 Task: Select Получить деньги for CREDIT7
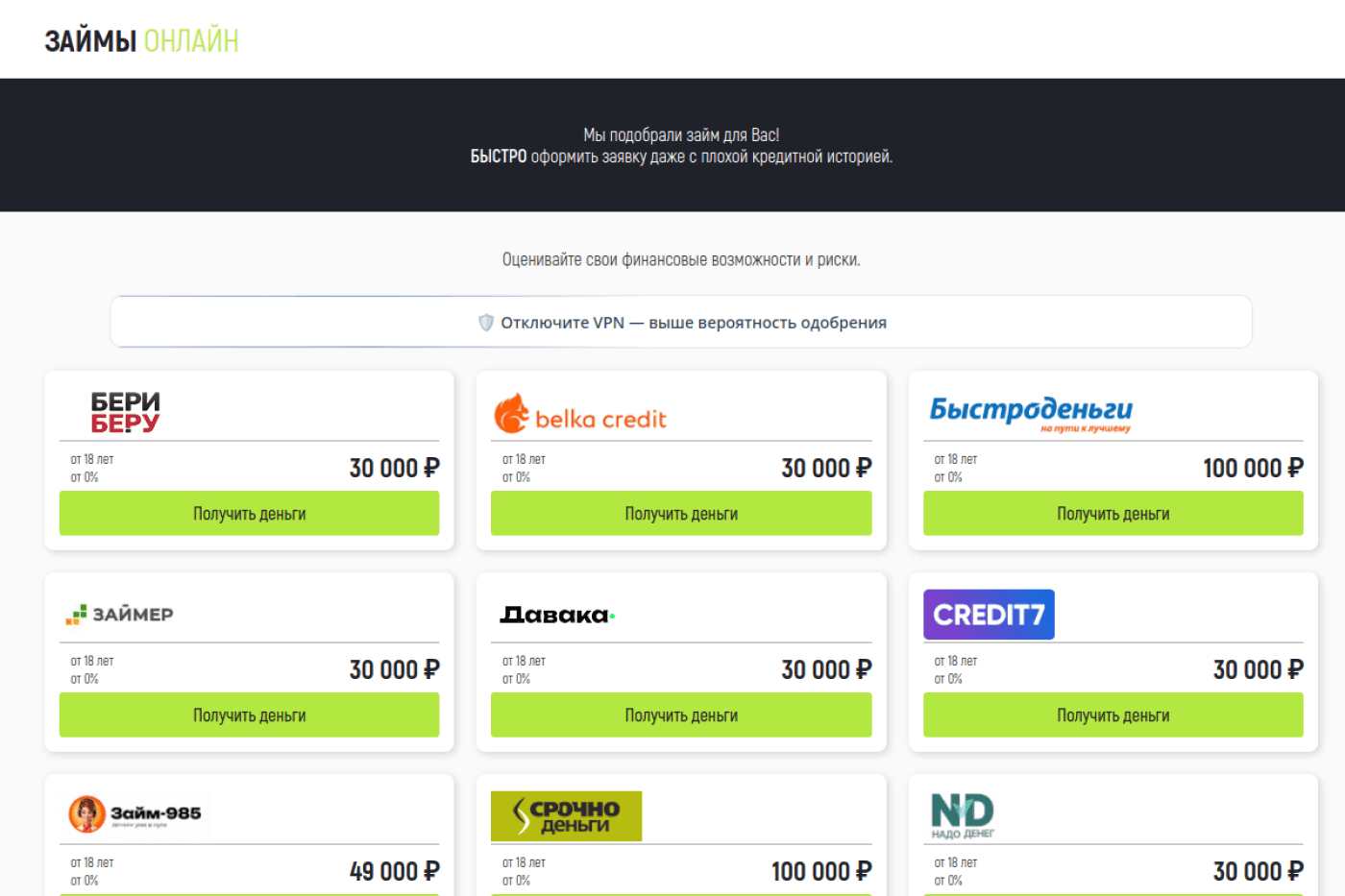pos(1113,715)
